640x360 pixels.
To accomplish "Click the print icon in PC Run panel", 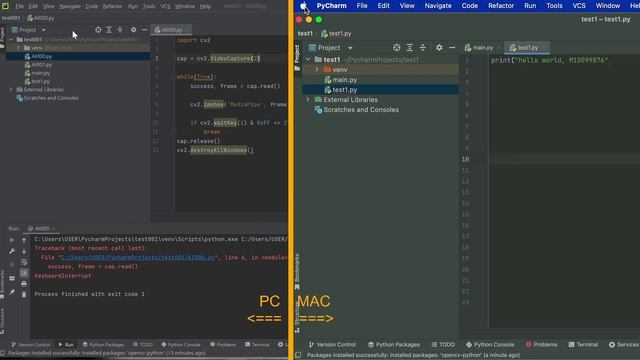I will [x=24, y=284].
